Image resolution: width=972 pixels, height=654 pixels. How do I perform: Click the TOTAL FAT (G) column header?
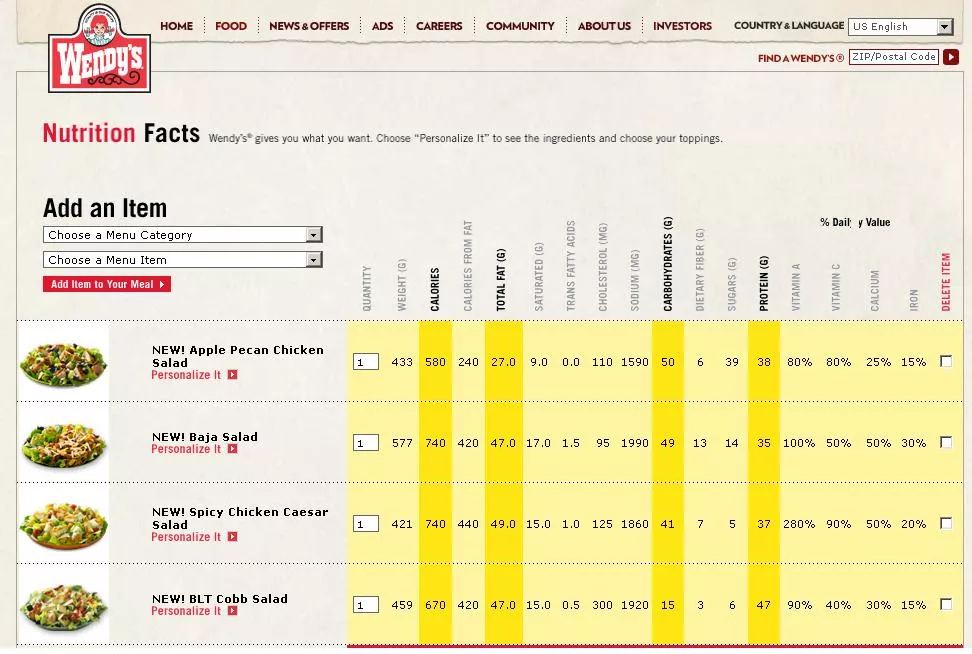pos(501,280)
